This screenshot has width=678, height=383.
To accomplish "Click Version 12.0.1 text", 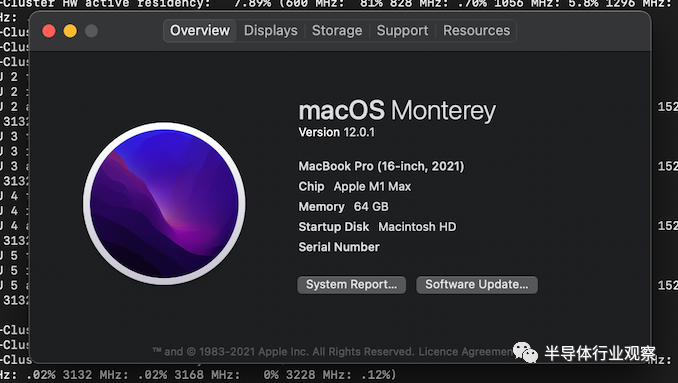I will coord(336,132).
